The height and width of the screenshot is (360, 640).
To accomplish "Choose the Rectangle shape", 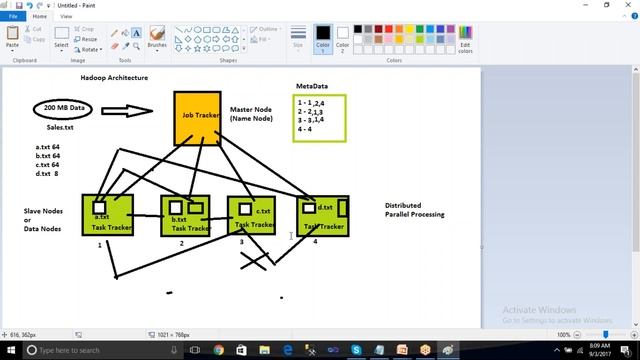I will [x=207, y=30].
